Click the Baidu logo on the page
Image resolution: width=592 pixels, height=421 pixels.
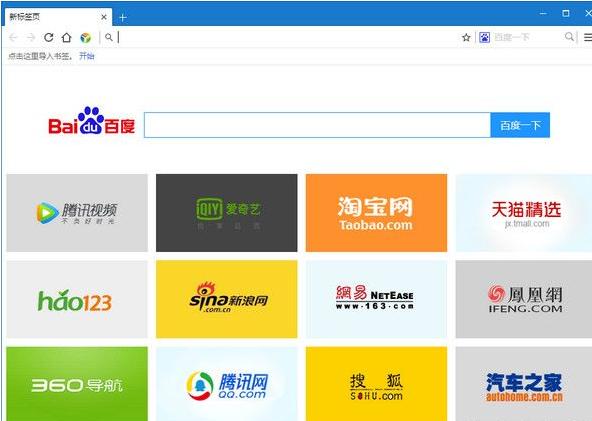91,121
